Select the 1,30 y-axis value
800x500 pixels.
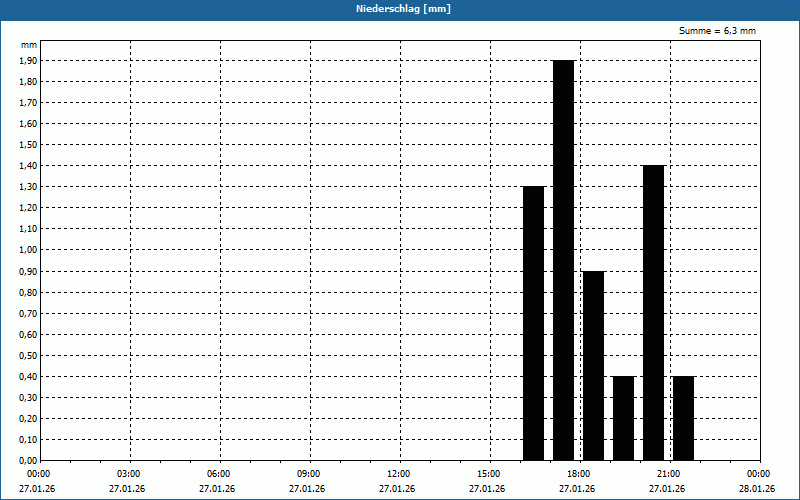pyautogui.click(x=28, y=187)
